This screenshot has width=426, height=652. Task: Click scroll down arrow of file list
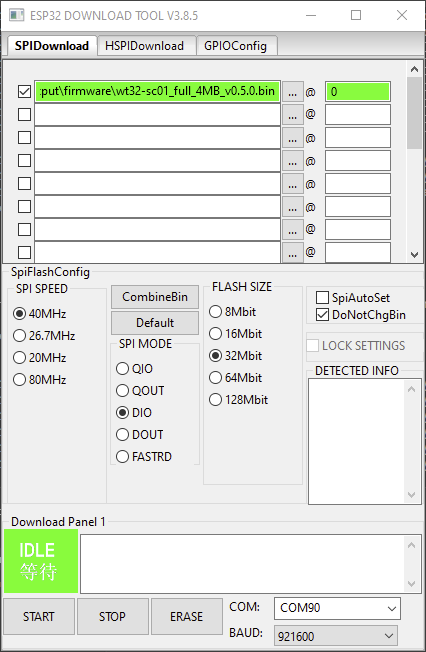point(414,254)
